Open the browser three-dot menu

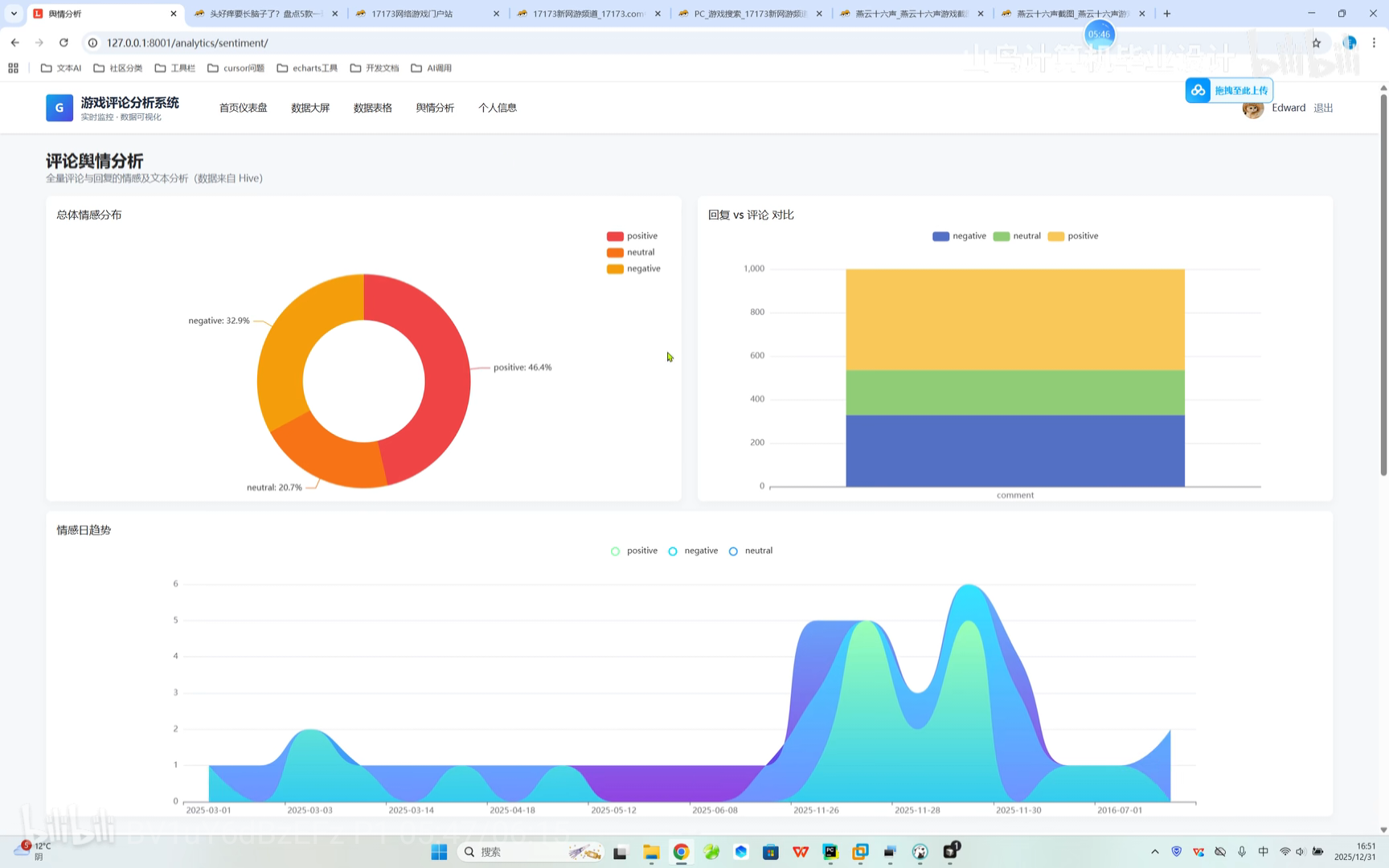click(x=1375, y=43)
